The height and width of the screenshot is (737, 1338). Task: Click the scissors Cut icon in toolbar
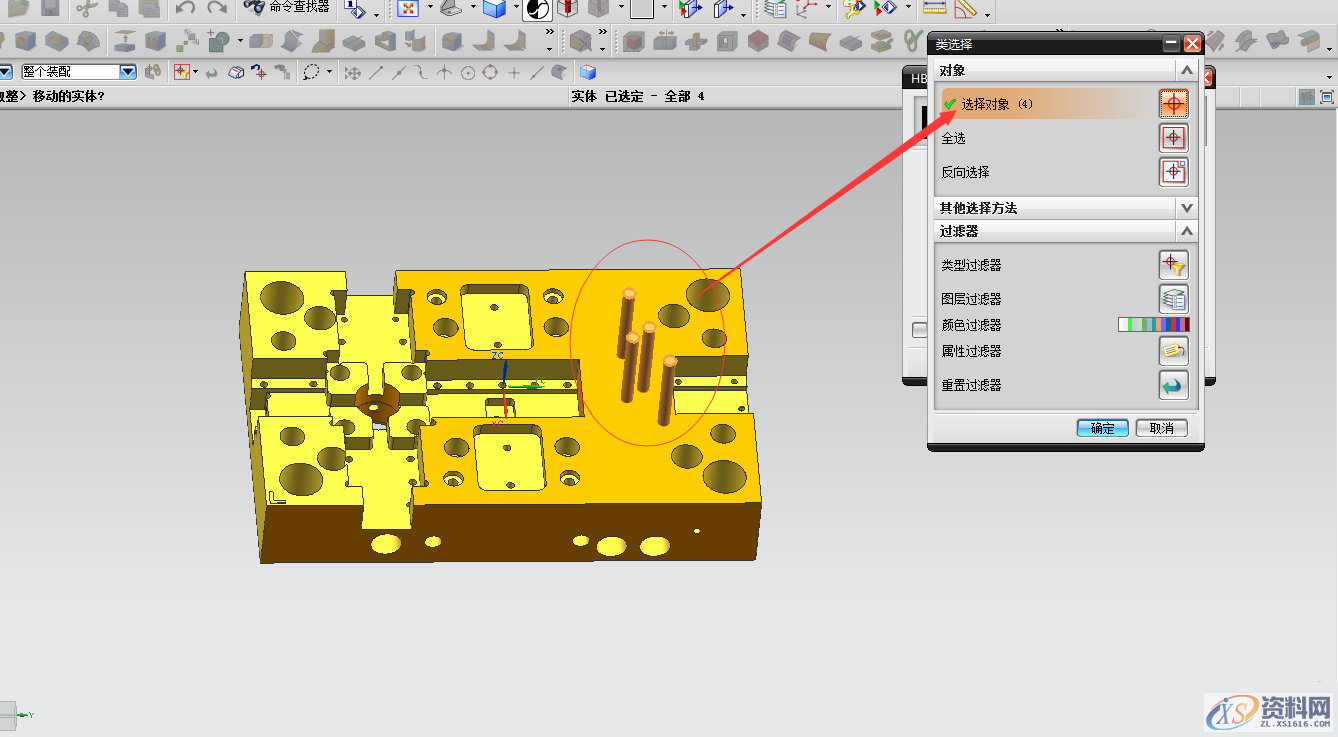click(85, 9)
